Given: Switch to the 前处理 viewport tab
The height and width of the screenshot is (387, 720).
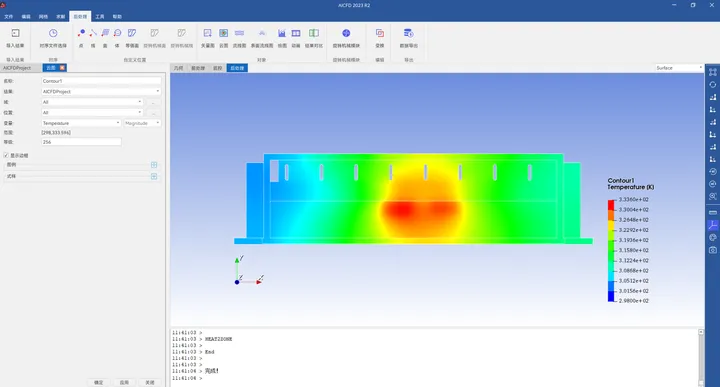Looking at the screenshot, I should click(198, 68).
